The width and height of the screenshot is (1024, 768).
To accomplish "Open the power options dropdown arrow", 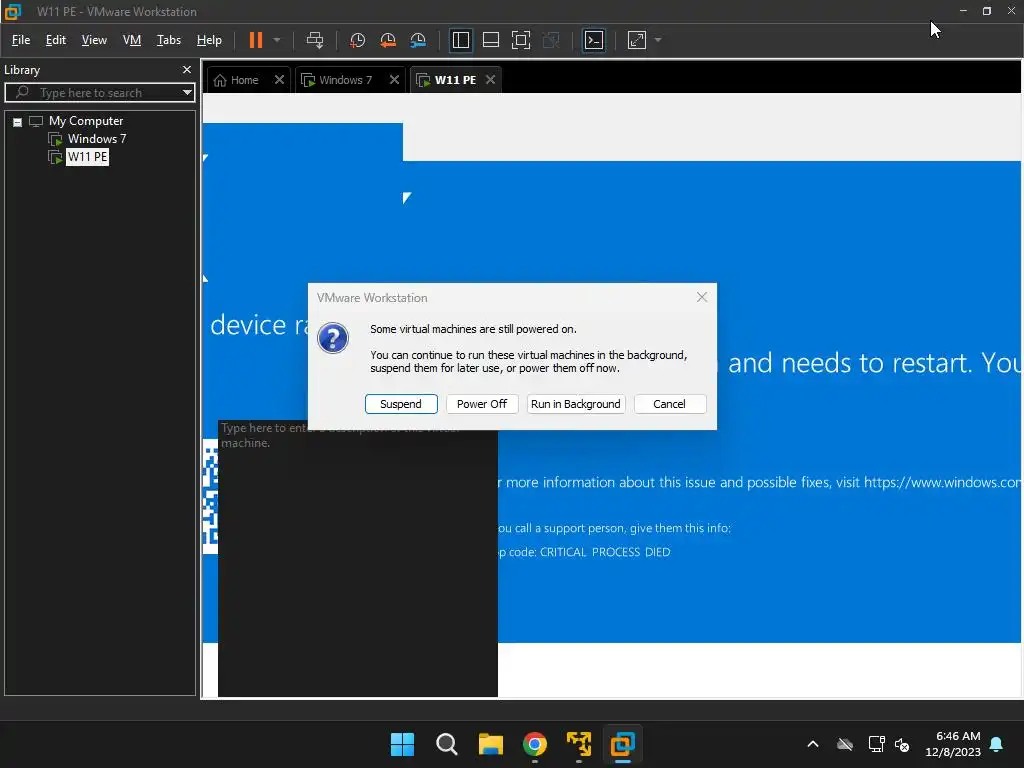I will pos(277,40).
